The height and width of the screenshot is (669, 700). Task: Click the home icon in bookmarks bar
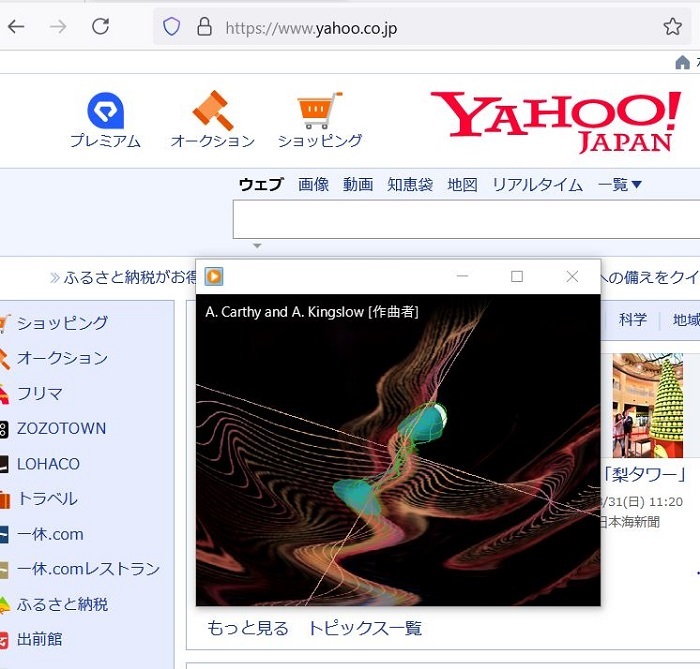point(682,62)
